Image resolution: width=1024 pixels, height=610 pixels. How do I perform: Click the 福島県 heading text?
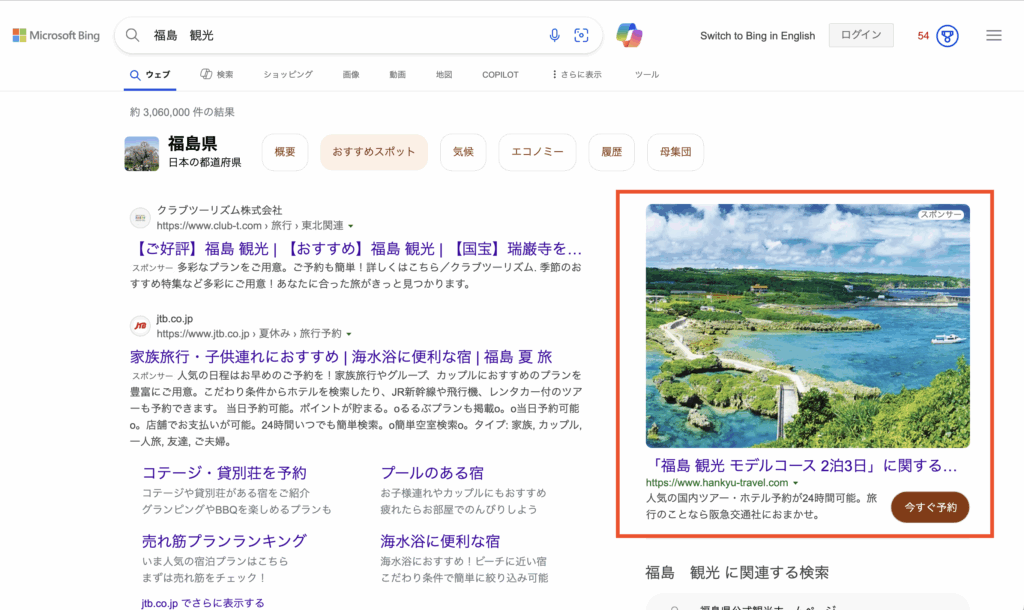coord(193,144)
